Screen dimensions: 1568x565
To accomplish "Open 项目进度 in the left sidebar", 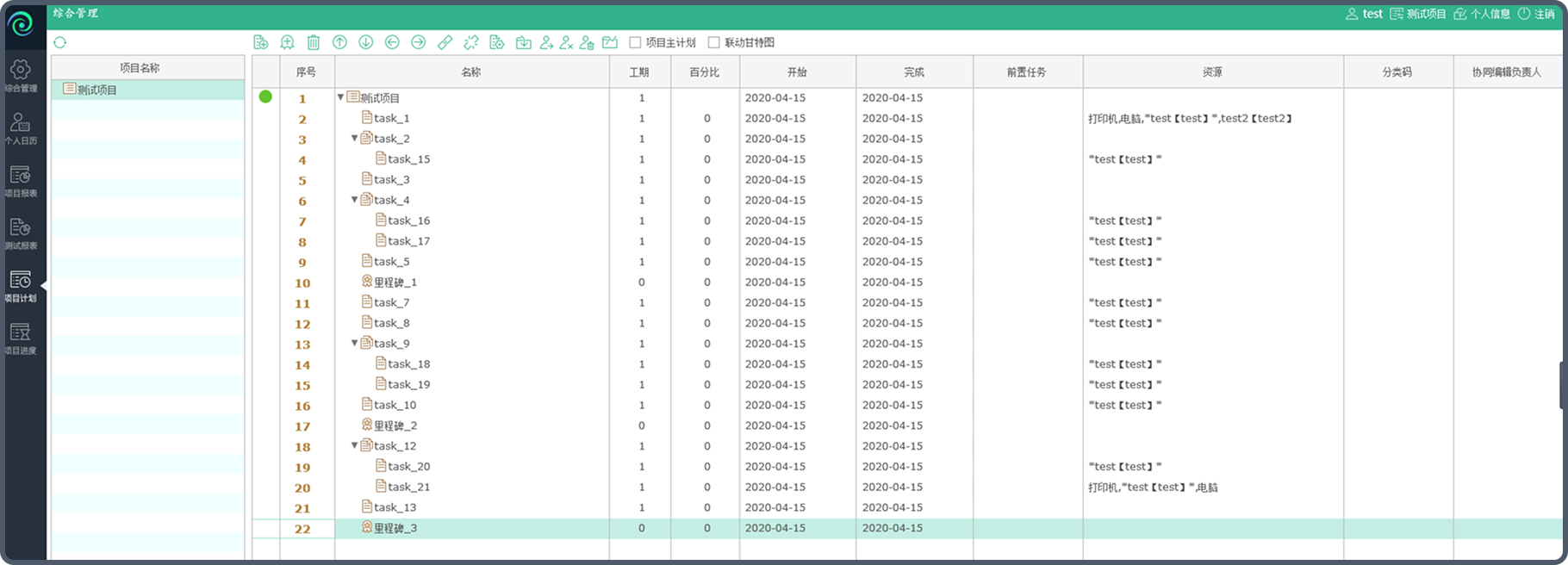I will click(x=21, y=338).
